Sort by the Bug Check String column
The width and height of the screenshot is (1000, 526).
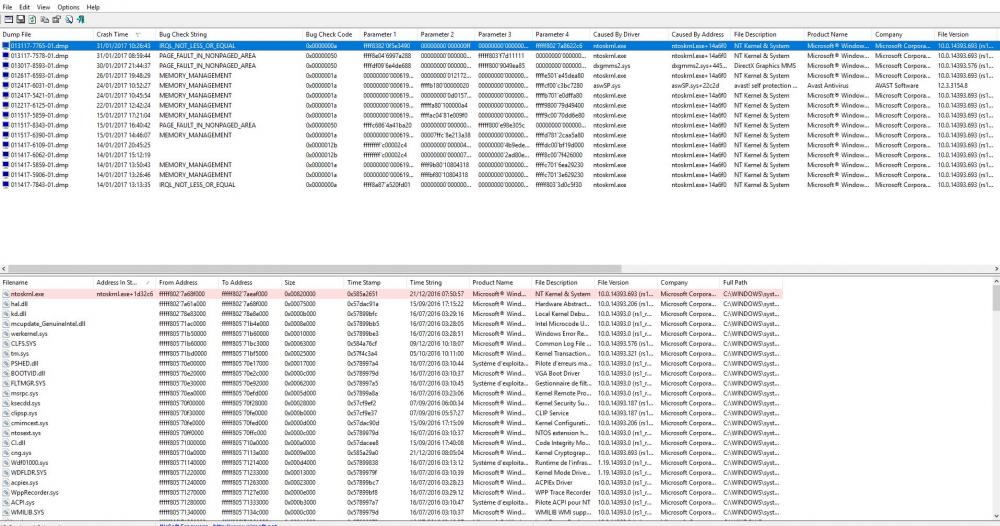198,34
